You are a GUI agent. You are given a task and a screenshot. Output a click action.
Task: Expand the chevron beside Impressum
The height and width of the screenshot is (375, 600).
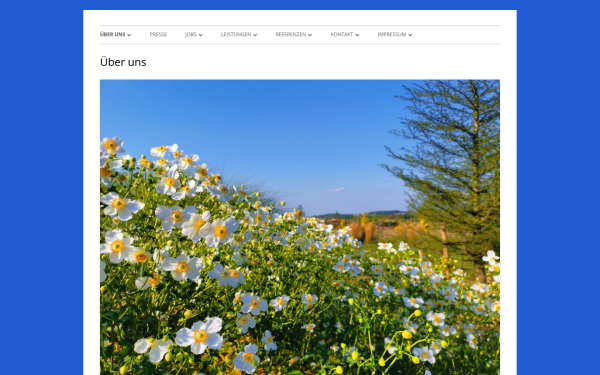tap(410, 35)
